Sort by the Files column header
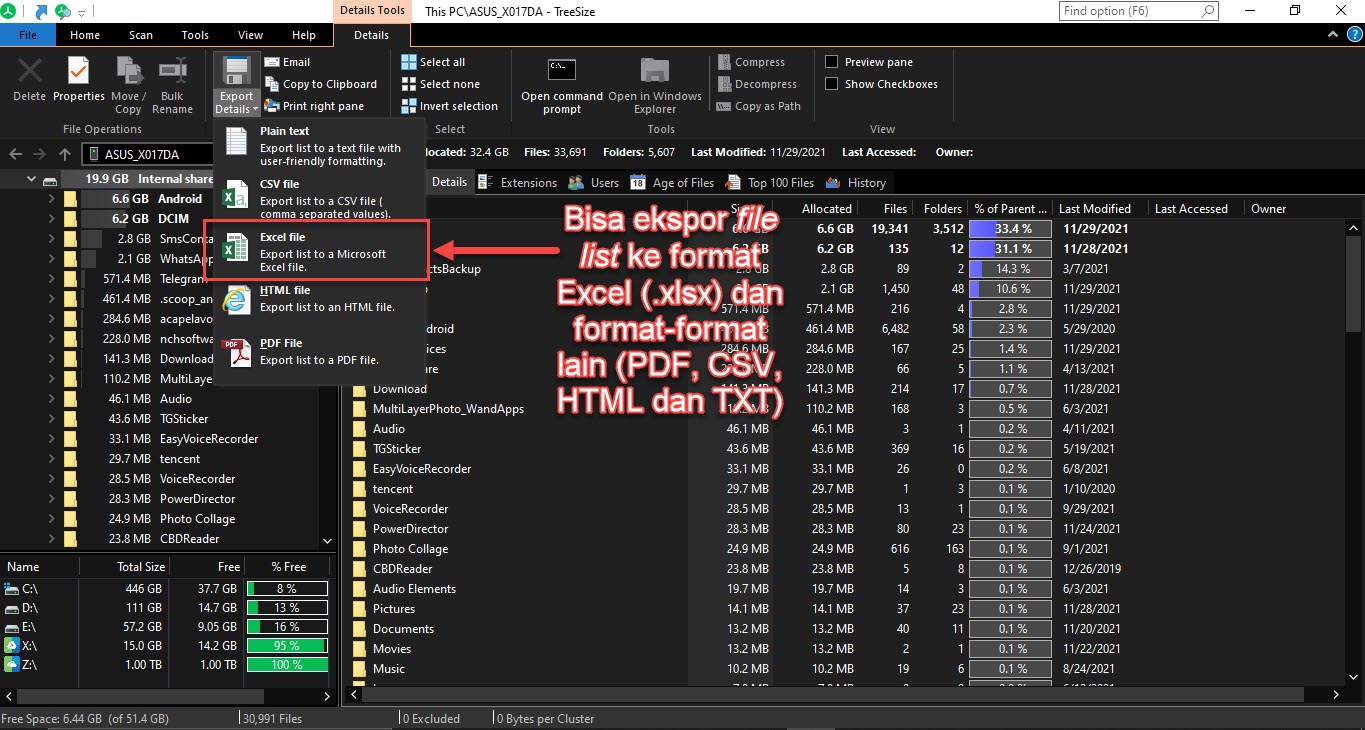The width and height of the screenshot is (1365, 730). pyautogui.click(x=896, y=209)
